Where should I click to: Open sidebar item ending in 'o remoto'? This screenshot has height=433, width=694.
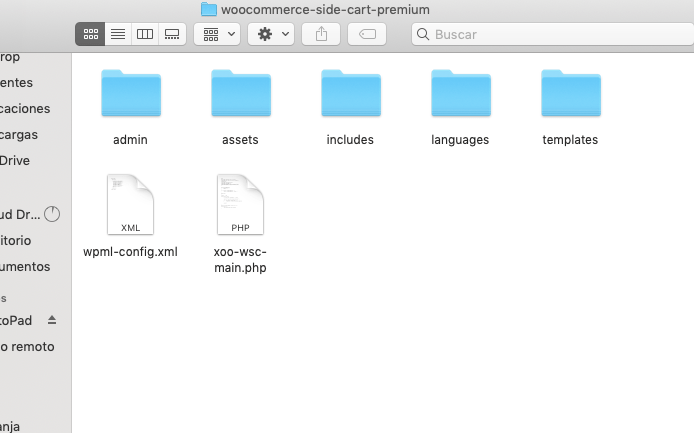(x=27, y=347)
